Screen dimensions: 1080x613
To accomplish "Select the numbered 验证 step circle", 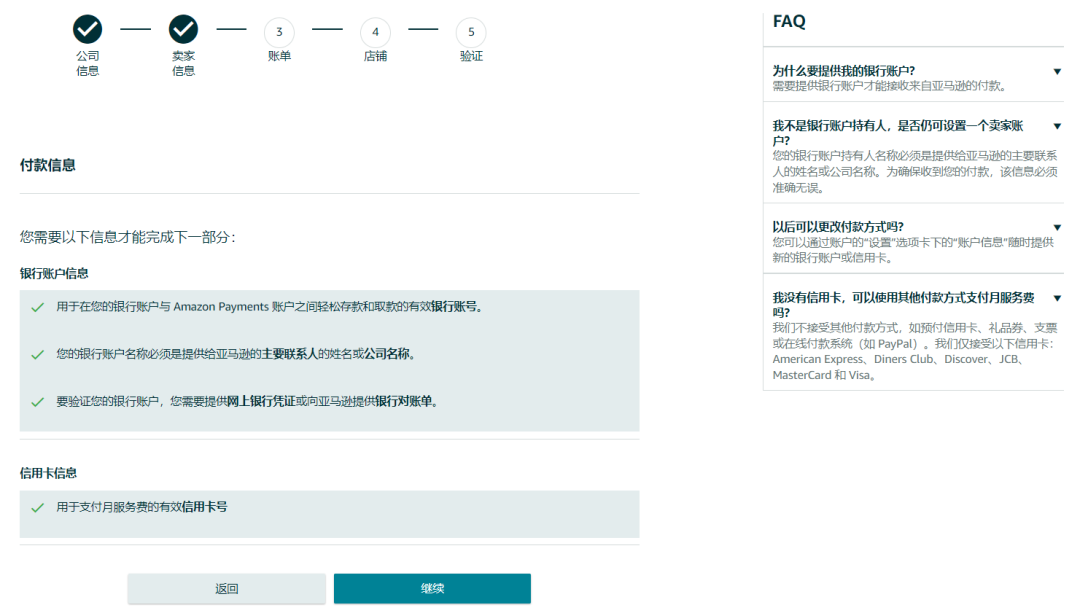I will pyautogui.click(x=471, y=31).
